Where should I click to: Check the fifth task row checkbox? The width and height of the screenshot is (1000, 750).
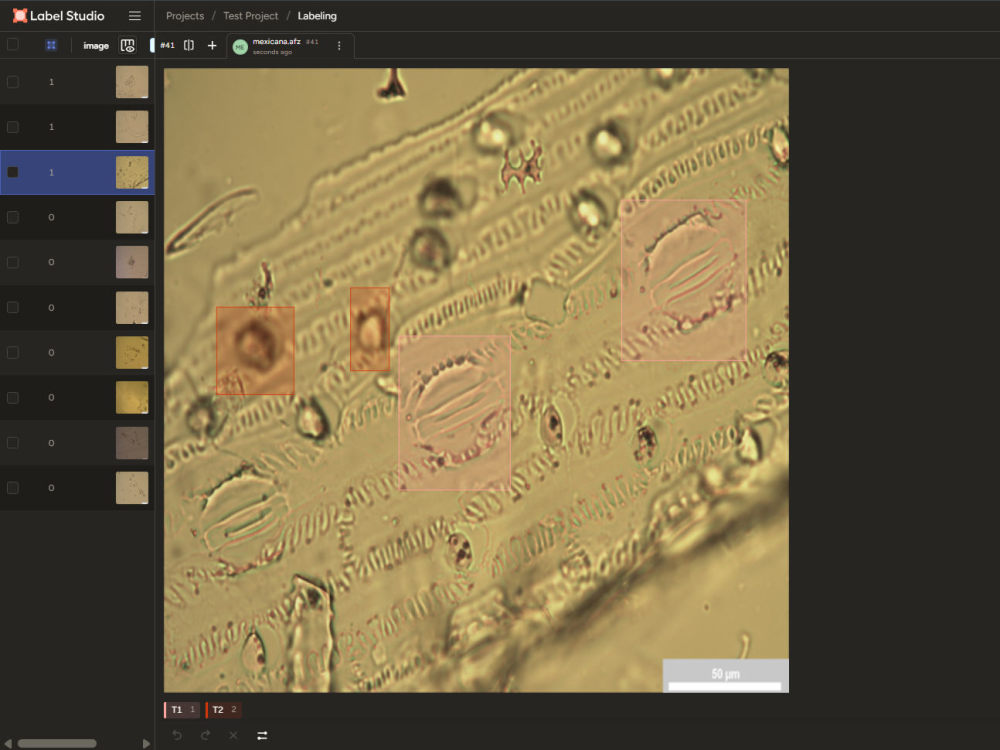pyautogui.click(x=12, y=262)
